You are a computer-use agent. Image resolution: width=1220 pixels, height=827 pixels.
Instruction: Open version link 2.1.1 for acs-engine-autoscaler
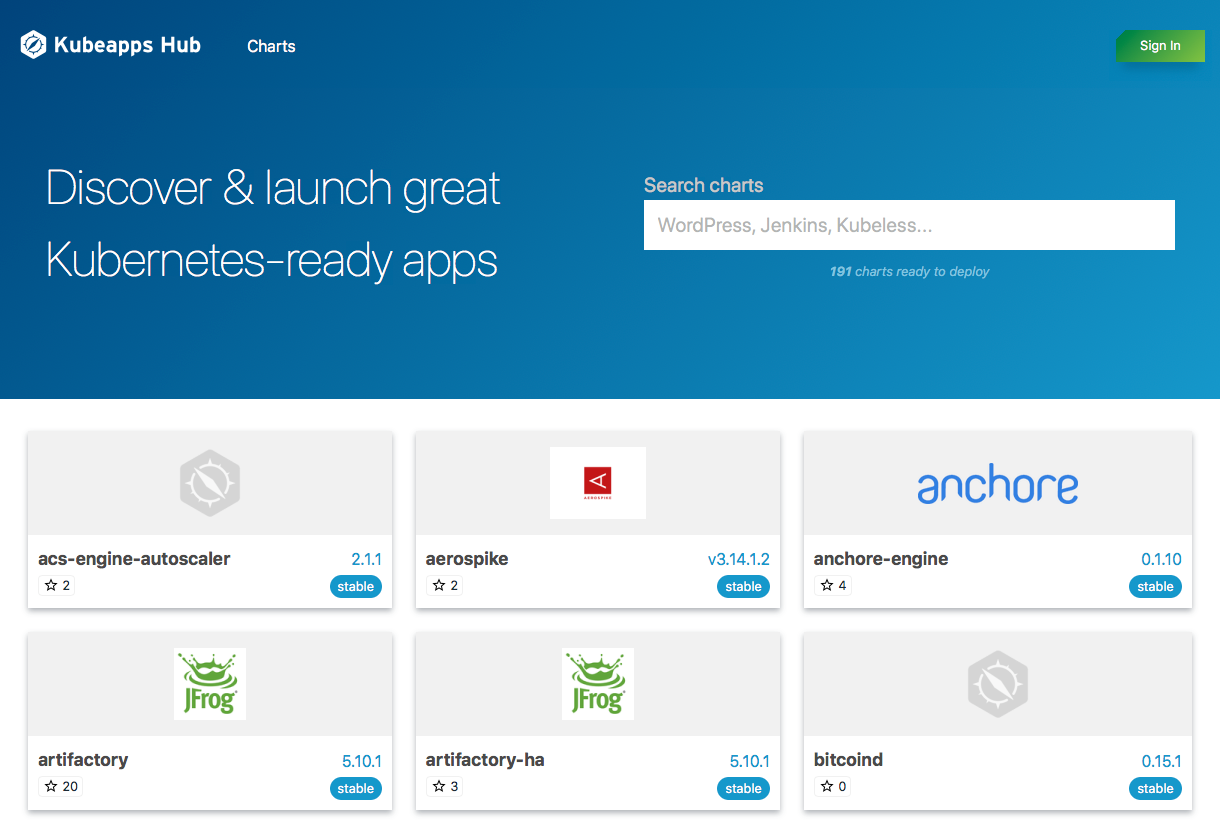[x=366, y=558]
